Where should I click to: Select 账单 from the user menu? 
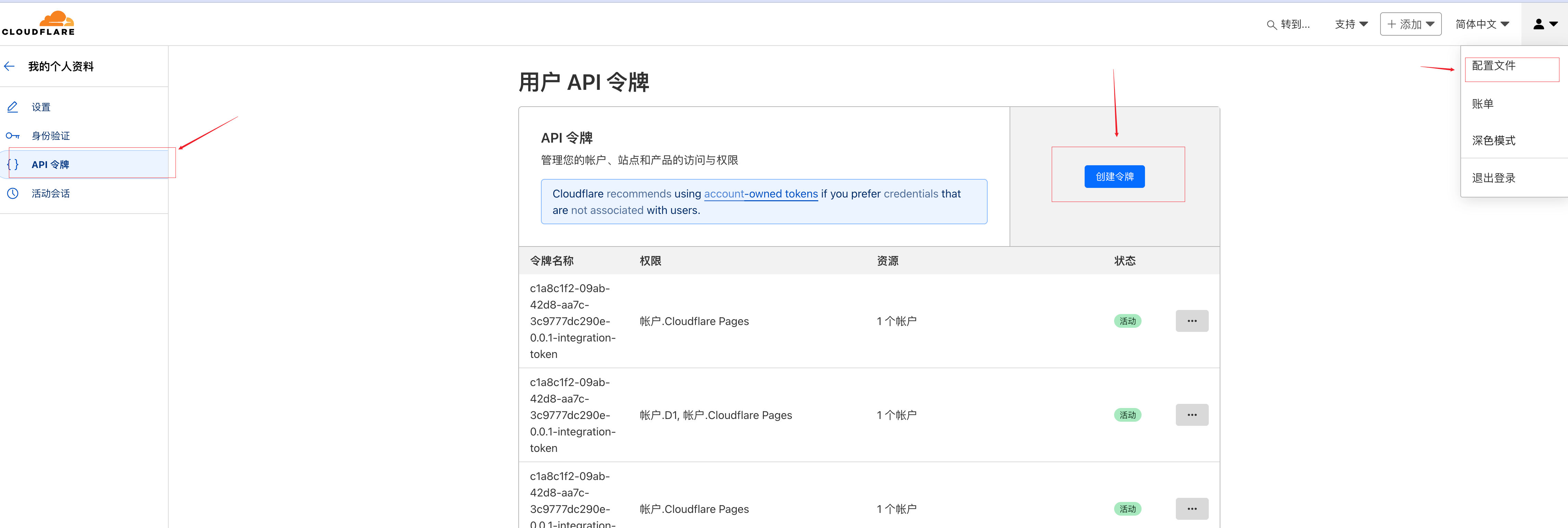click(x=1482, y=104)
